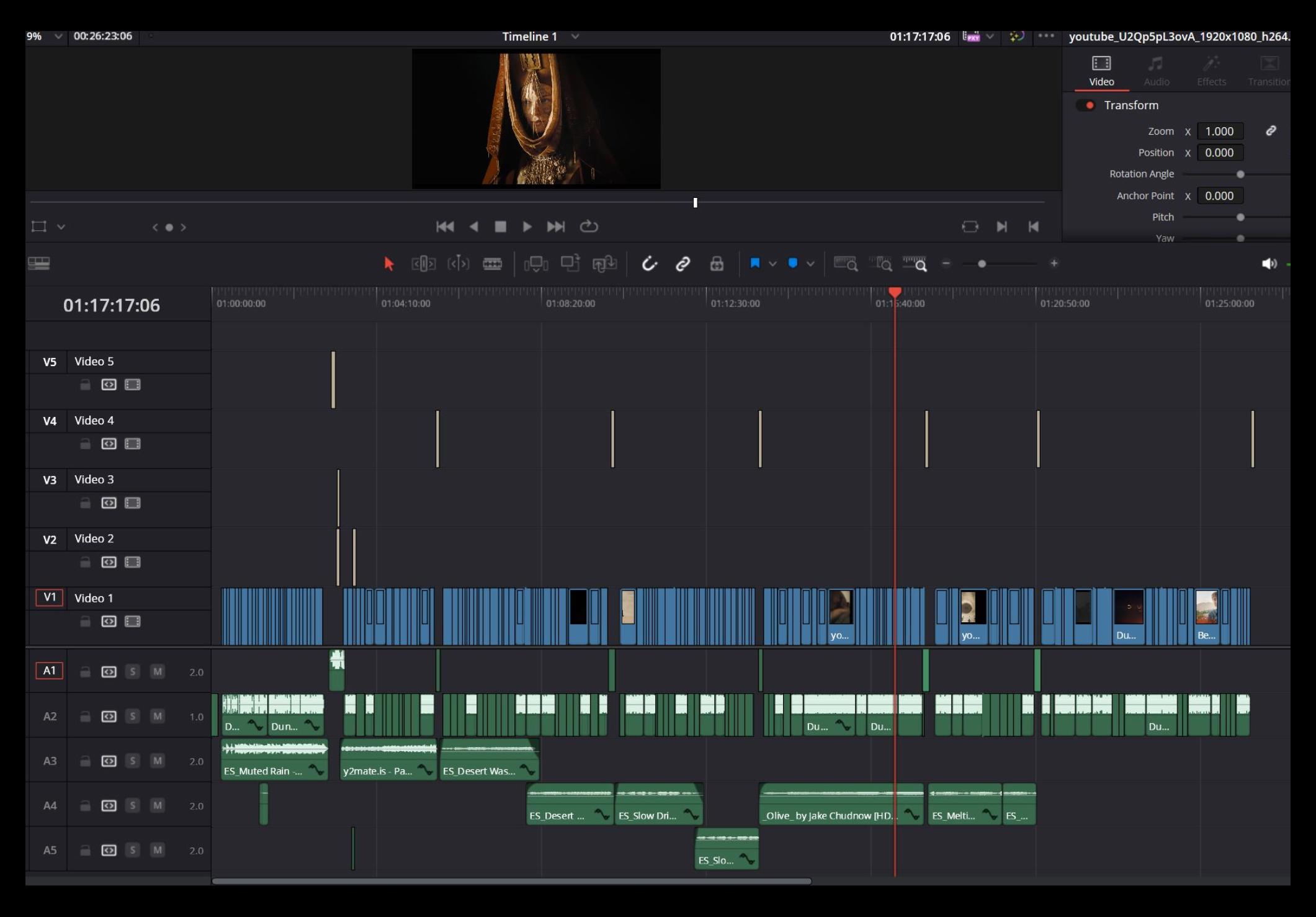This screenshot has height=917, width=1316.
Task: Open the viewer zoom percentage dropdown
Action: (58, 37)
